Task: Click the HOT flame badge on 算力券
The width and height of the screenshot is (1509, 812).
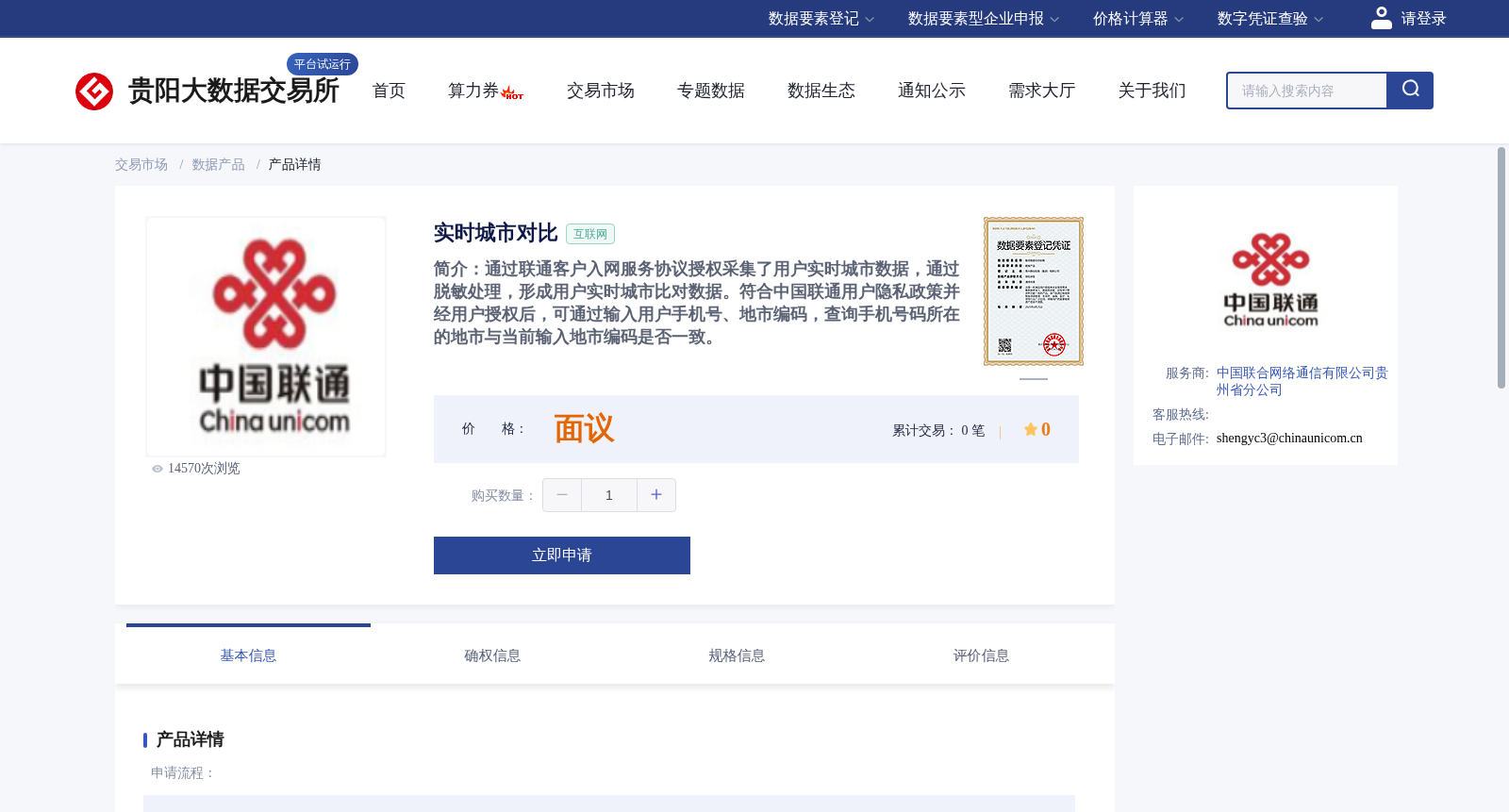Action: coord(512,92)
